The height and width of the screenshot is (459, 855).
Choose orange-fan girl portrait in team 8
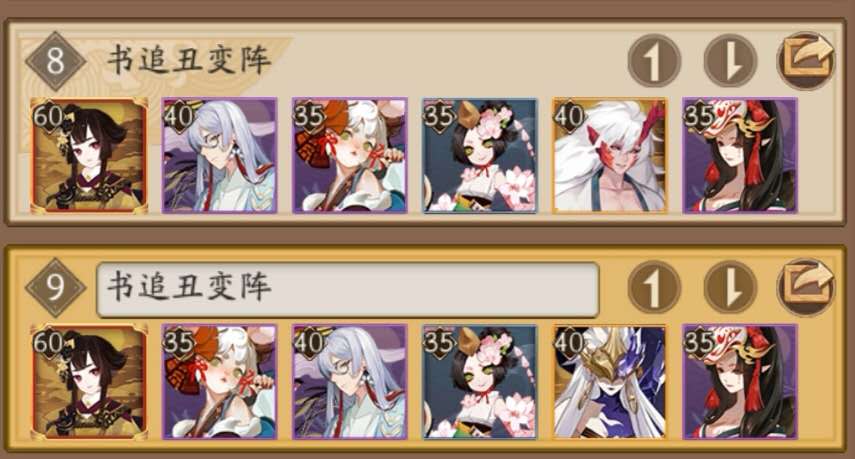pyautogui.click(x=350, y=155)
